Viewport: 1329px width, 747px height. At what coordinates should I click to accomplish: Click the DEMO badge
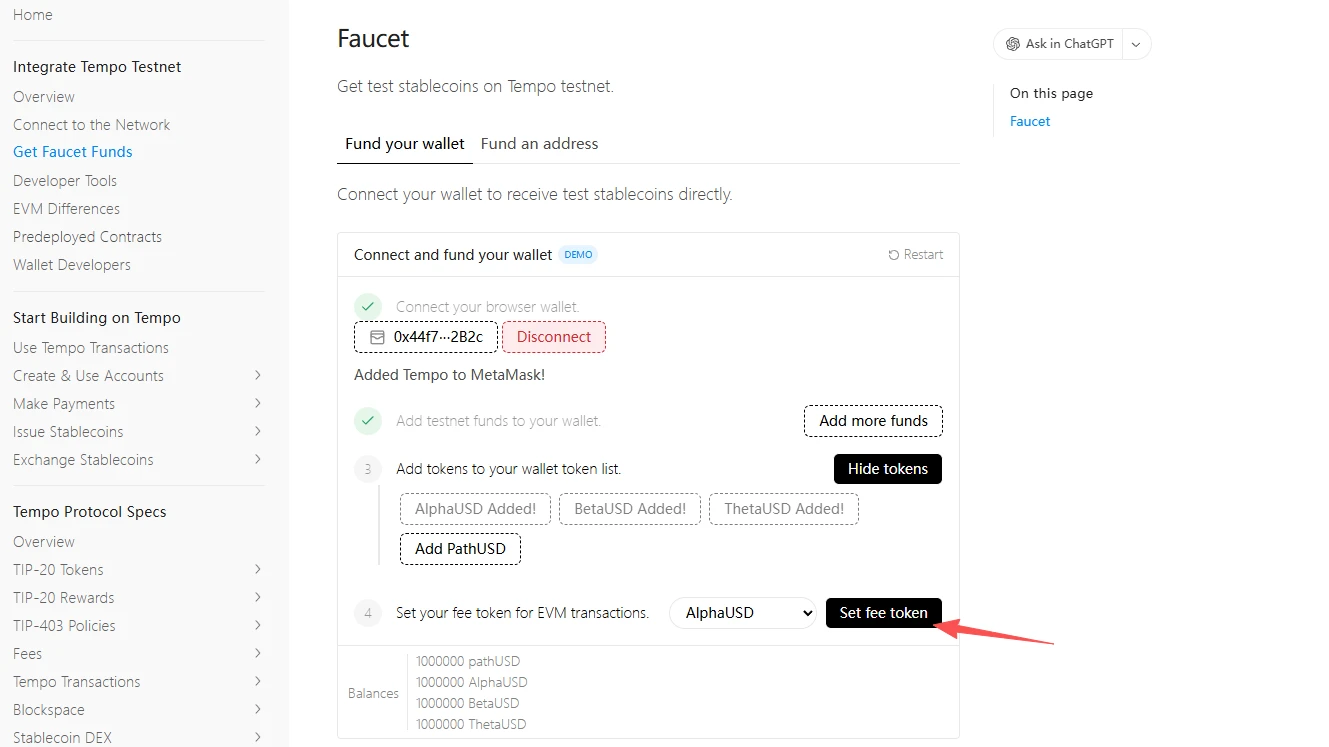click(578, 255)
